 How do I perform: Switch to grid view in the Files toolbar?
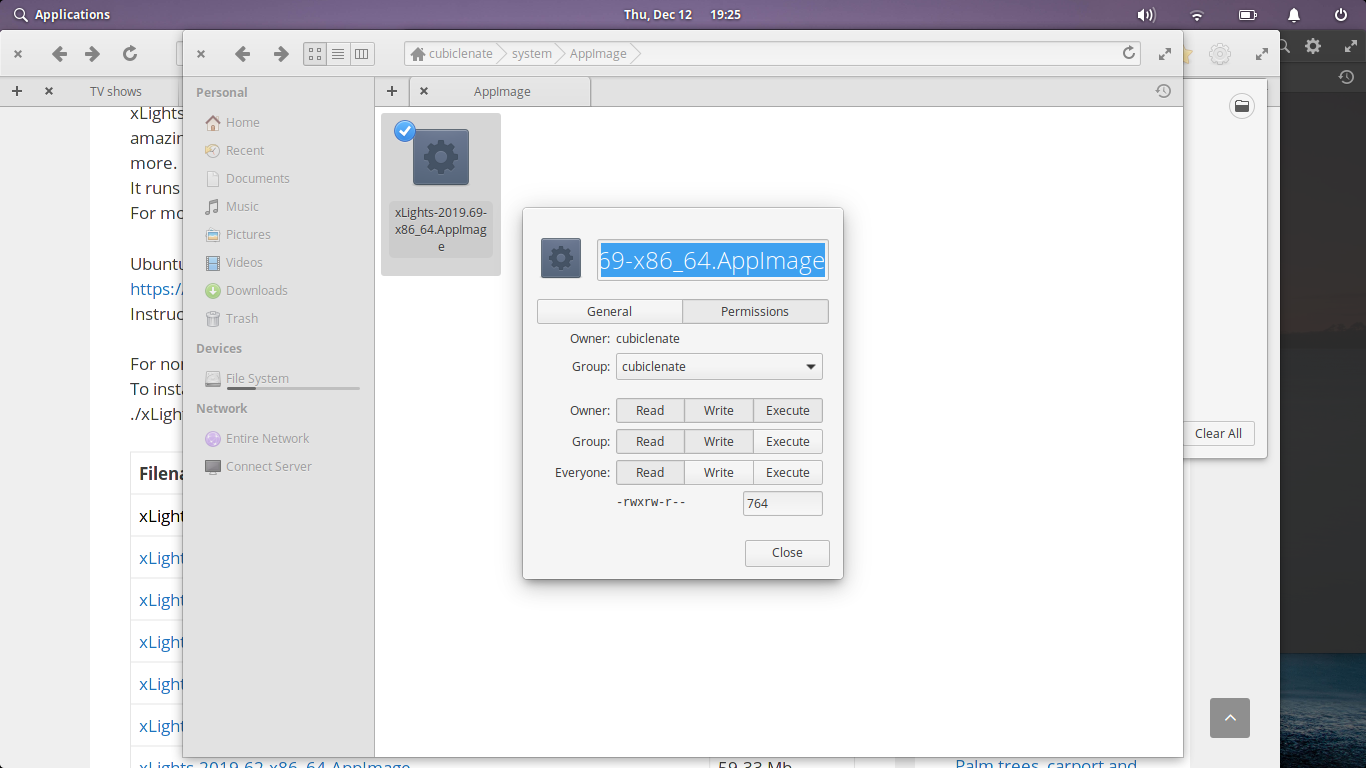(314, 53)
